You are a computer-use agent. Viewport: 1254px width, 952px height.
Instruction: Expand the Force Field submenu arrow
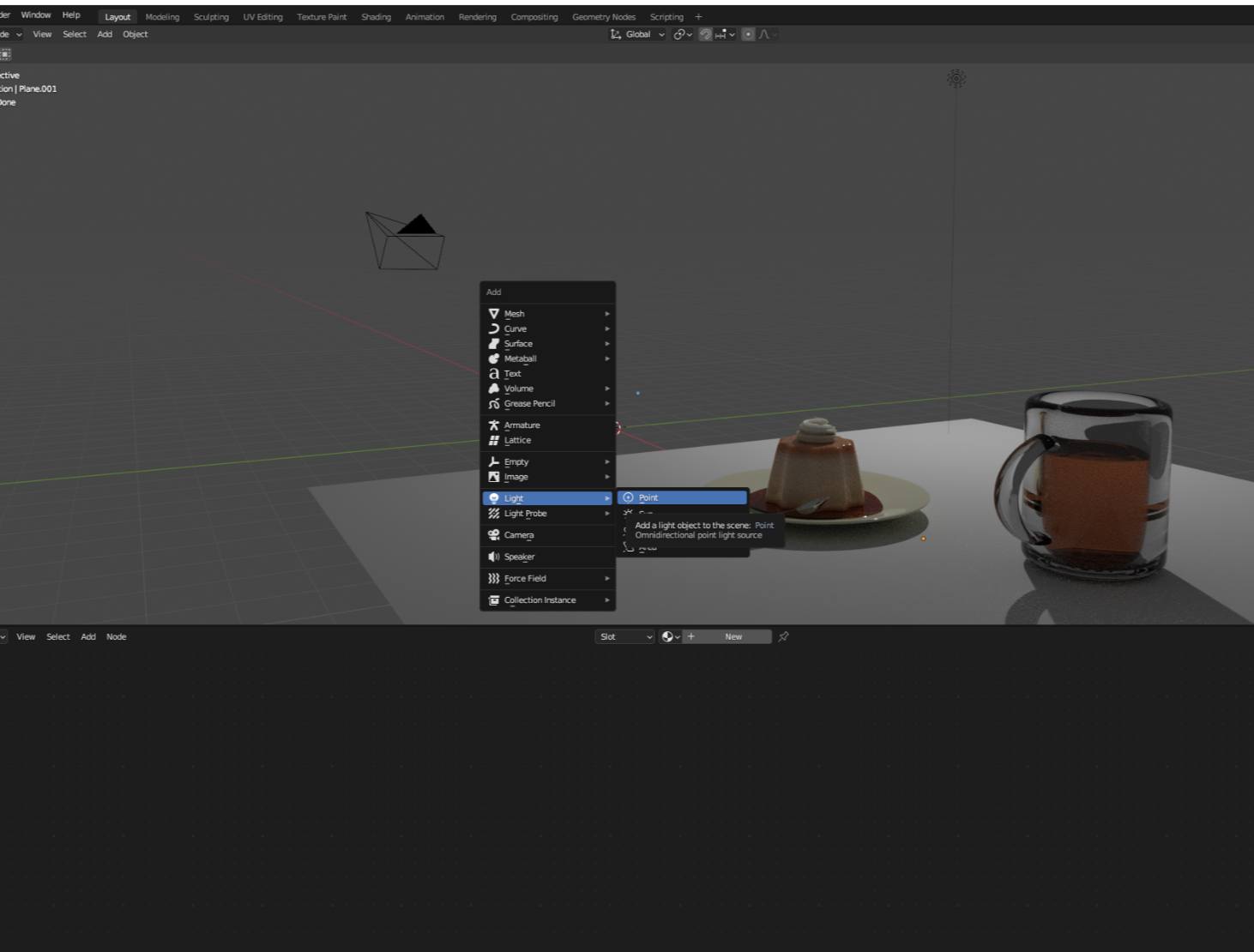[x=607, y=579]
